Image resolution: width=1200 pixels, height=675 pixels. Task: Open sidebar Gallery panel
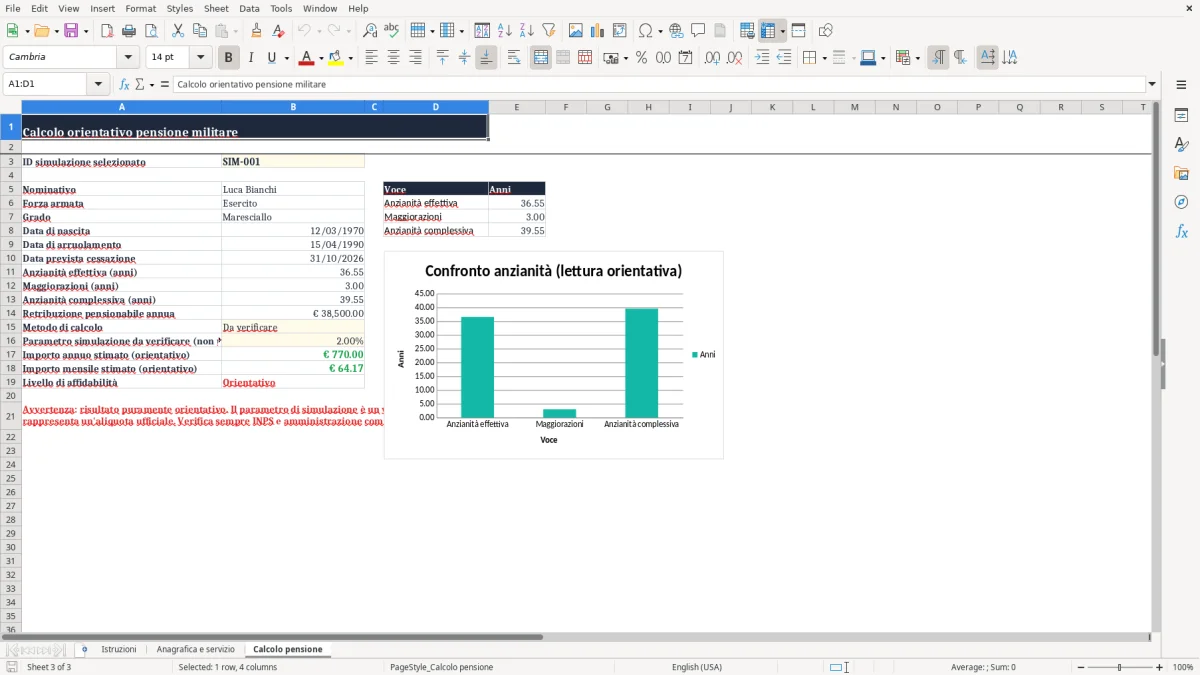pos(1181,173)
